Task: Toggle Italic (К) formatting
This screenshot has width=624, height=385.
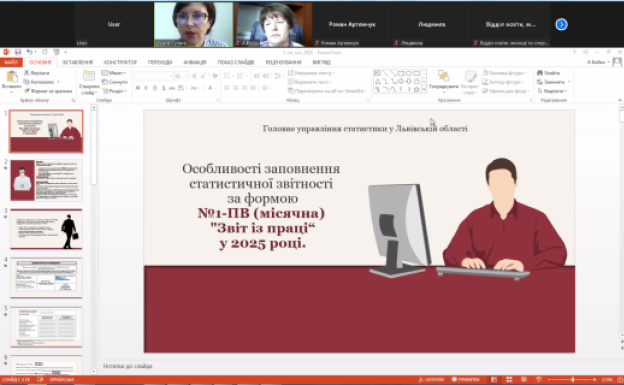Action: 146,88
